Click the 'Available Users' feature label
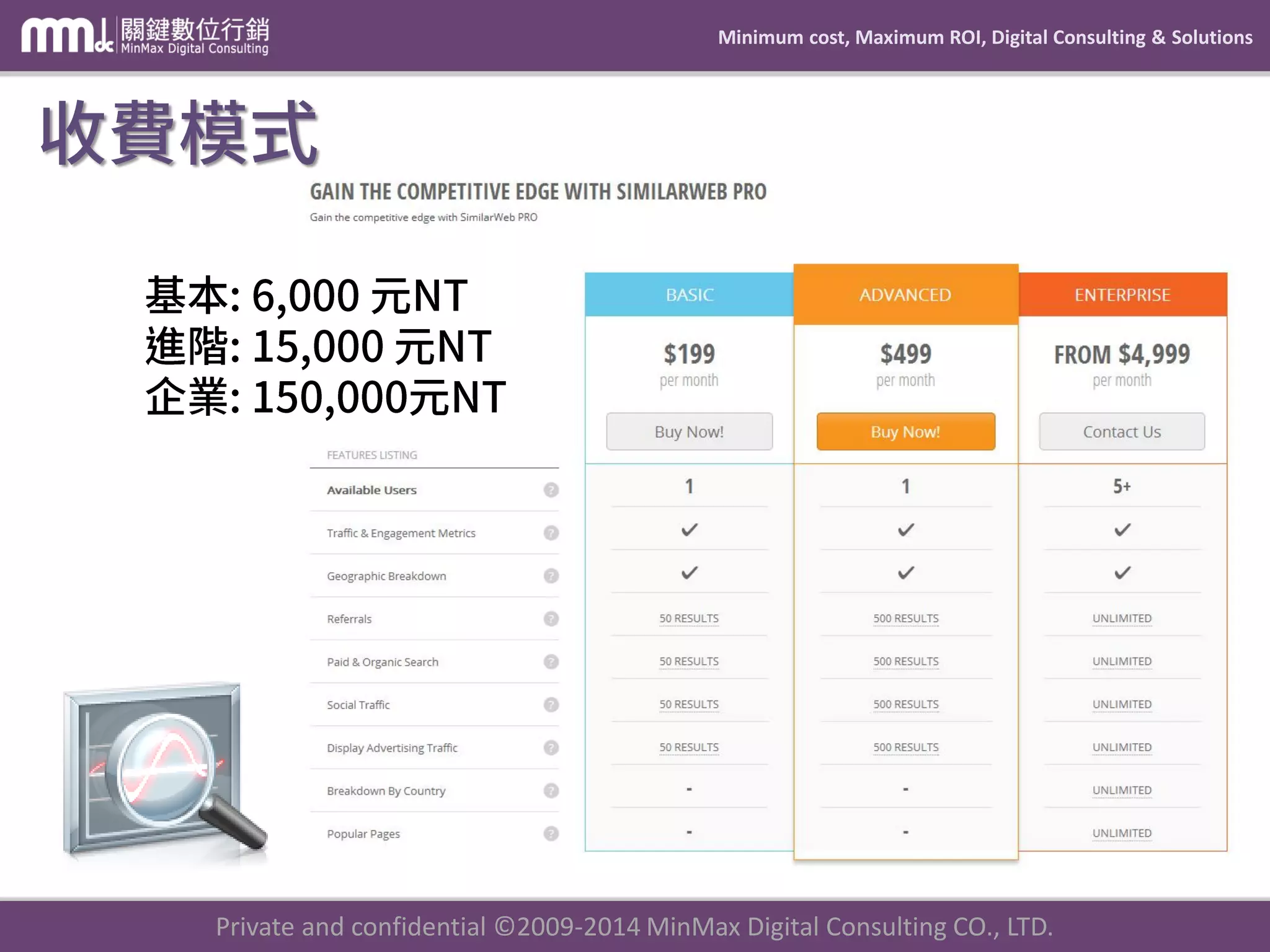This screenshot has height=952, width=1270. coord(371,490)
